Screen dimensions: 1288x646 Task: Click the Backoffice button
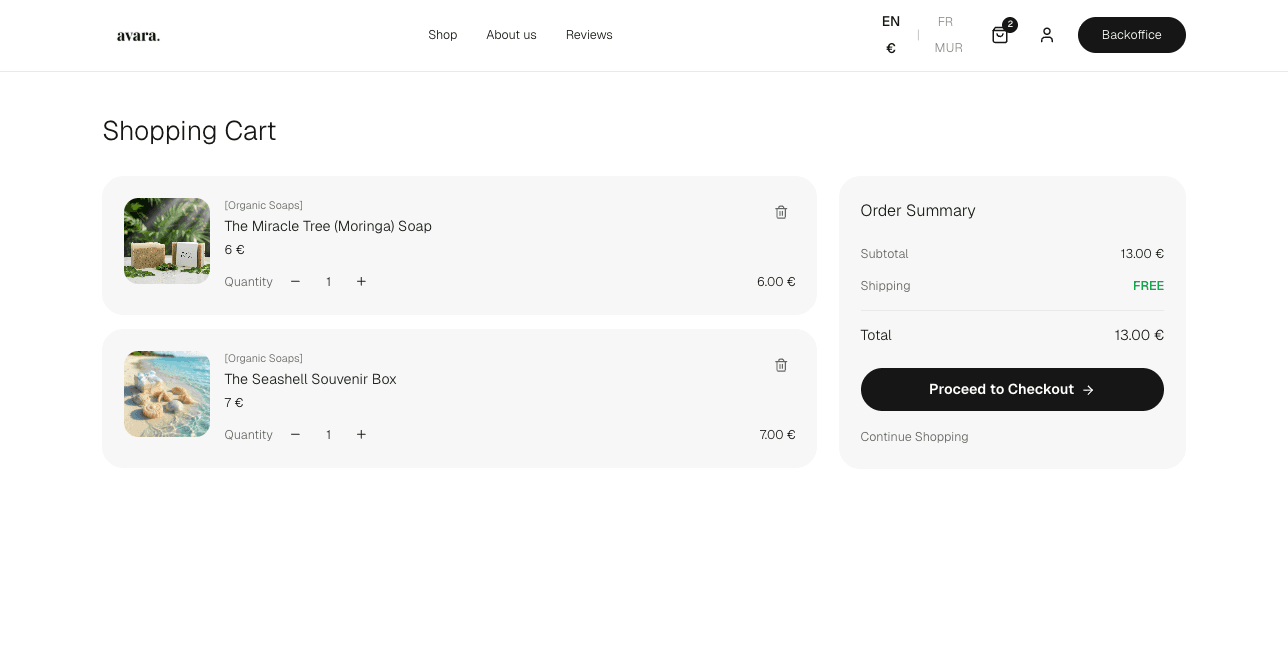(1131, 35)
